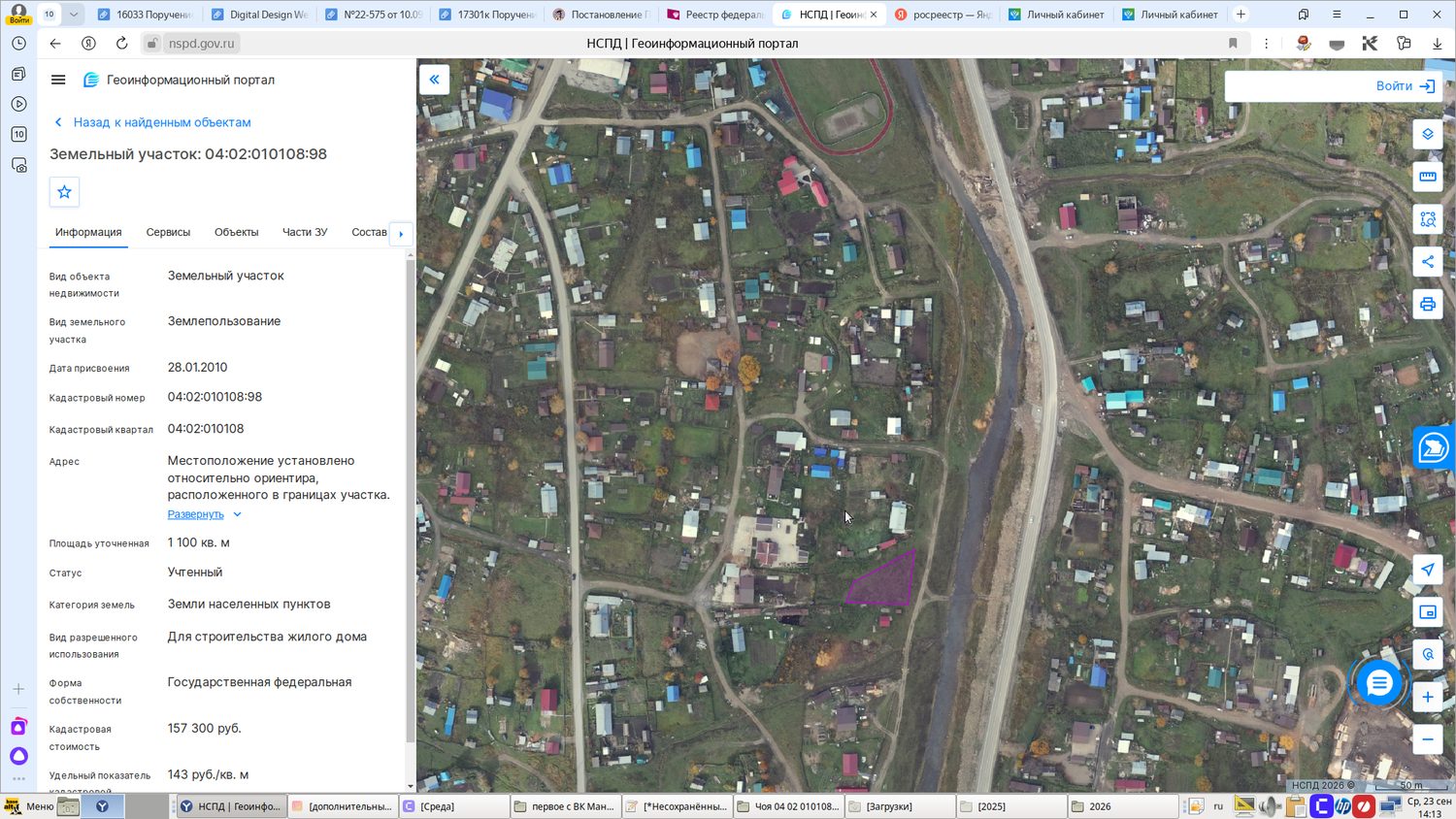Zoom out the map with minus
The width and height of the screenshot is (1456, 819).
click(x=1427, y=739)
